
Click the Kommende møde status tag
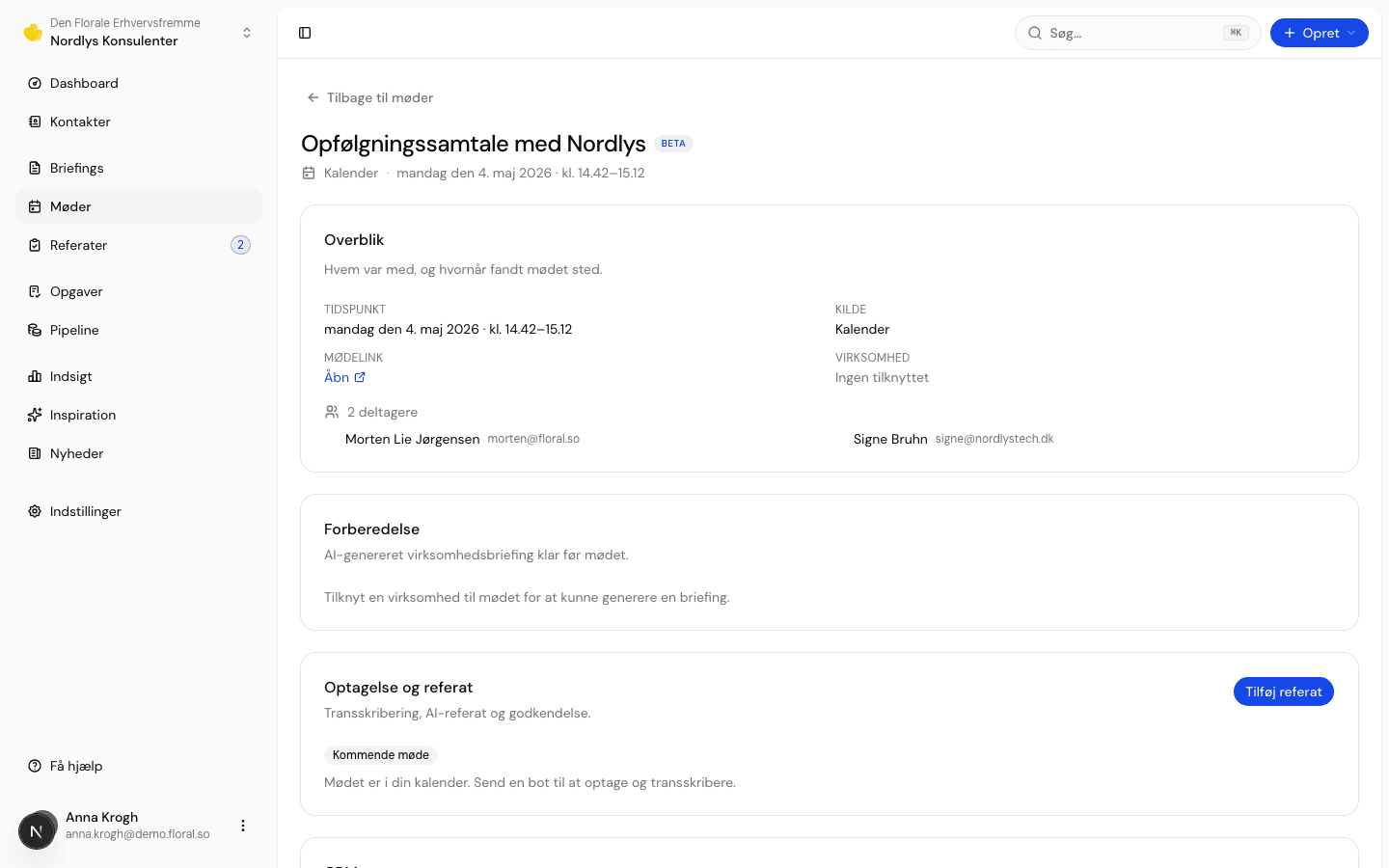pos(381,755)
